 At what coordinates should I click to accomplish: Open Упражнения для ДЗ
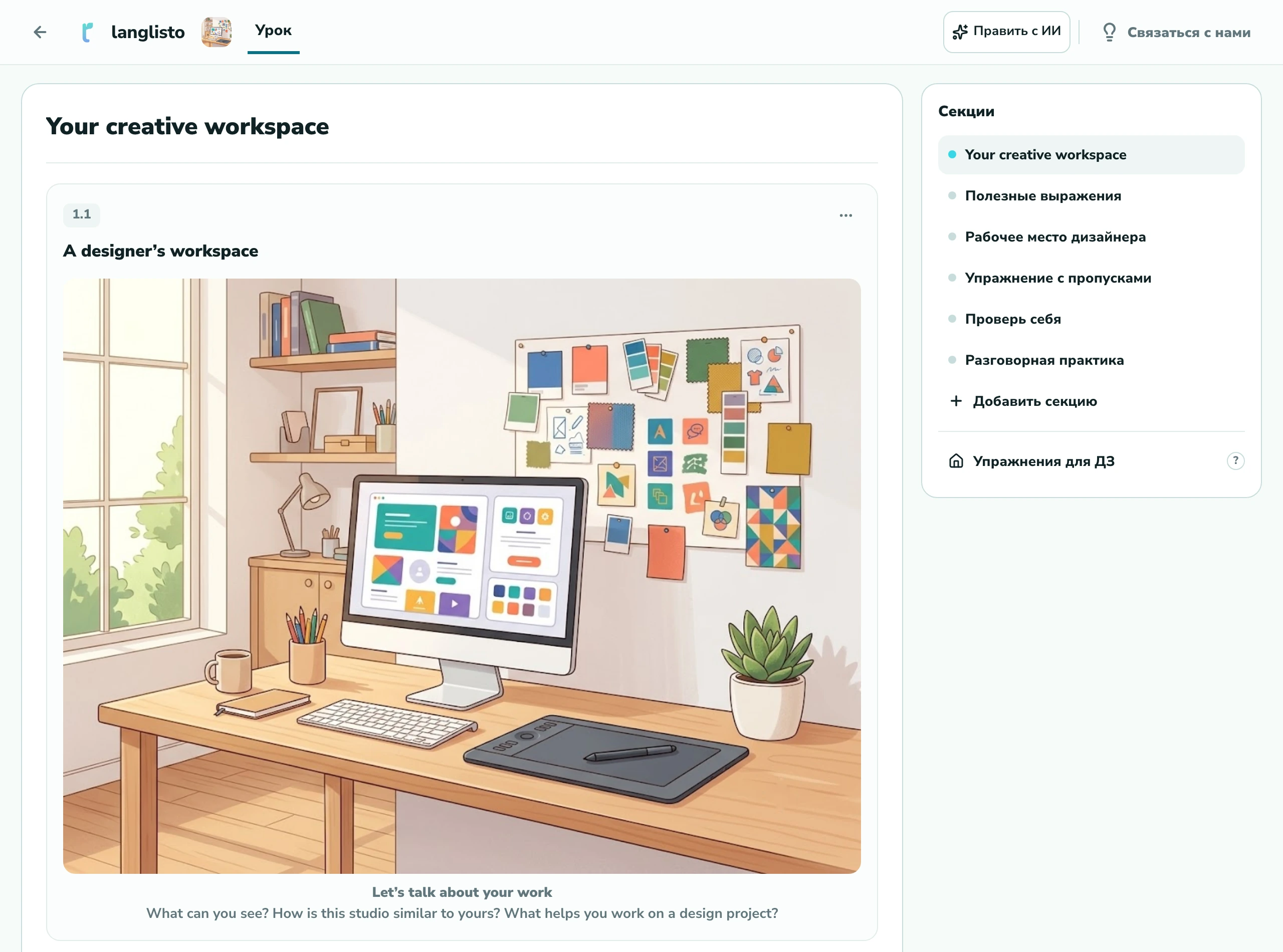click(1043, 461)
